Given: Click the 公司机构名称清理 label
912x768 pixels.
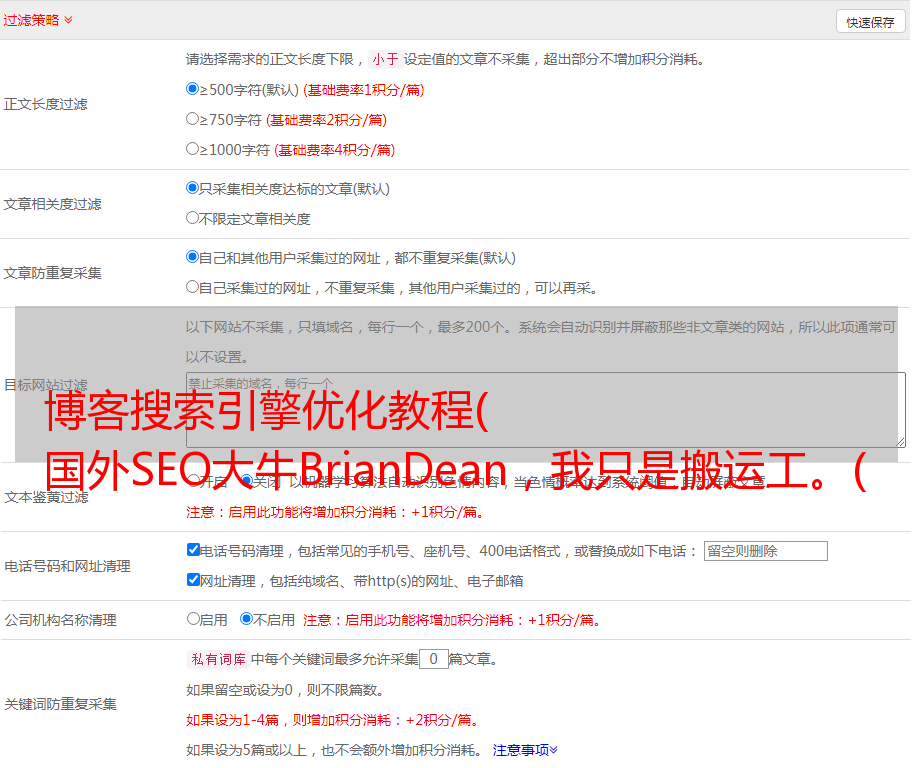Looking at the screenshot, I should [x=60, y=620].
